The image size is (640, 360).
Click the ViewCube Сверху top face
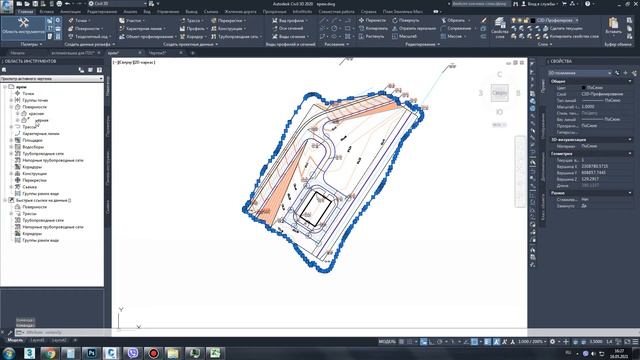(x=499, y=93)
